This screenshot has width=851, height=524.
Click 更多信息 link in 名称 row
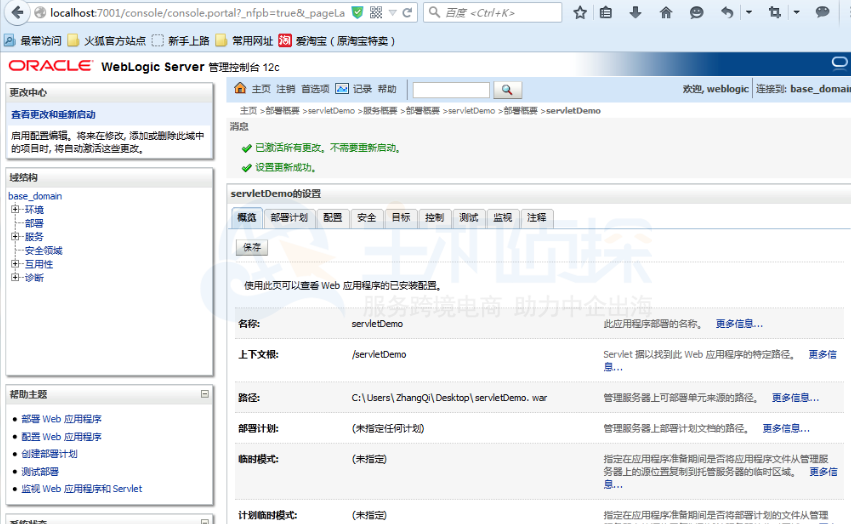pos(739,324)
